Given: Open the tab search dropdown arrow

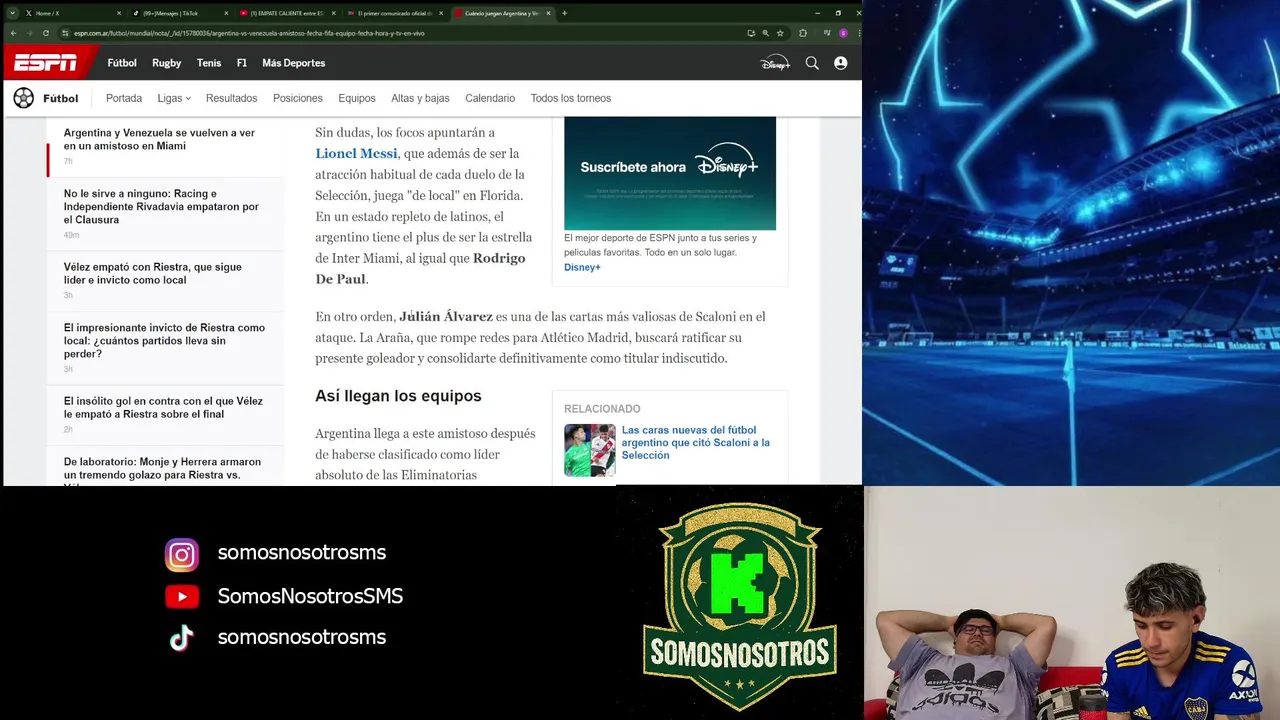Looking at the screenshot, I should point(12,13).
